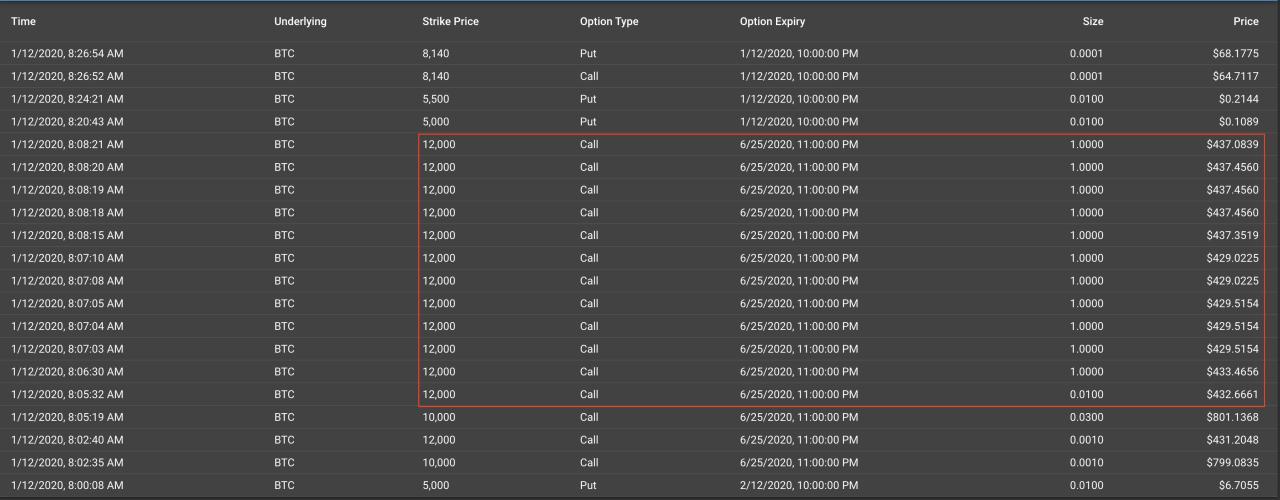1280x500 pixels.
Task: Select the 1/12/2020, 8:06:30 AM time cell
Action: [x=67, y=372]
